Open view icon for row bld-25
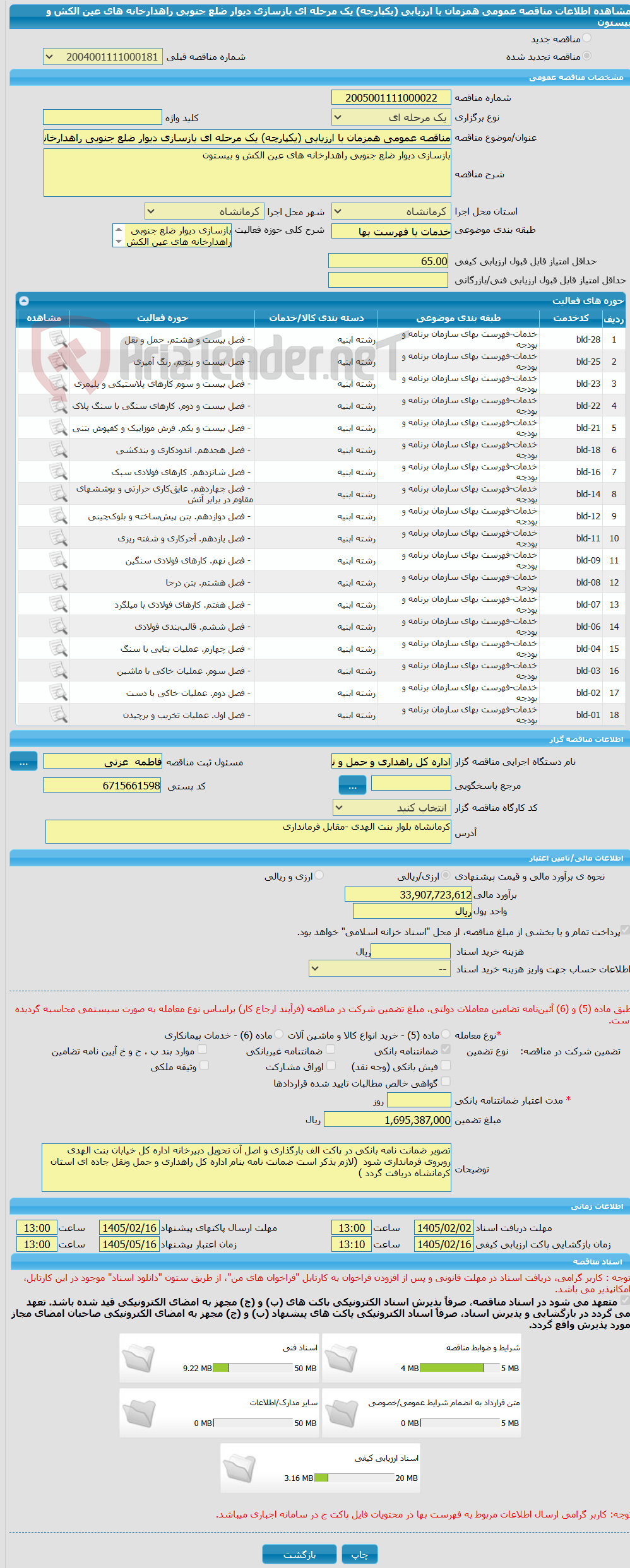Image resolution: width=630 pixels, height=1568 pixels. tap(58, 362)
